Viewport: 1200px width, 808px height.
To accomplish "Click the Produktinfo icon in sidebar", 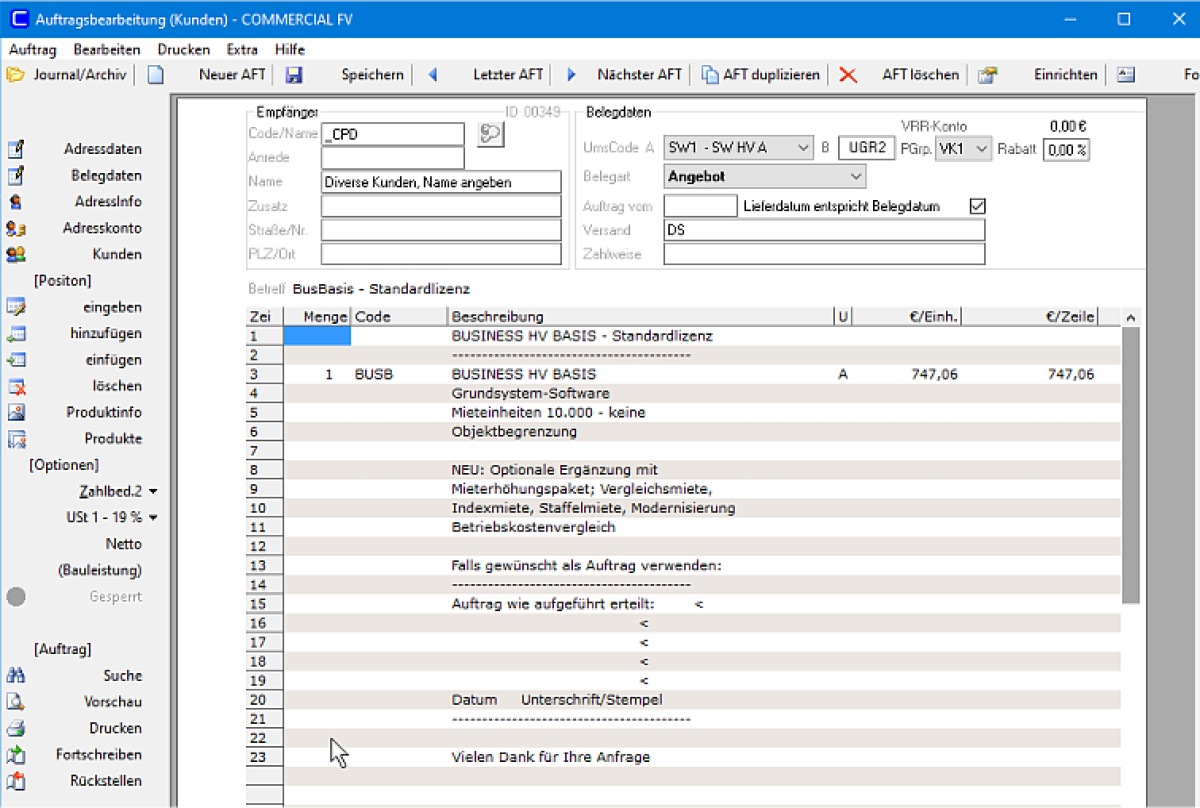I will tap(16, 412).
